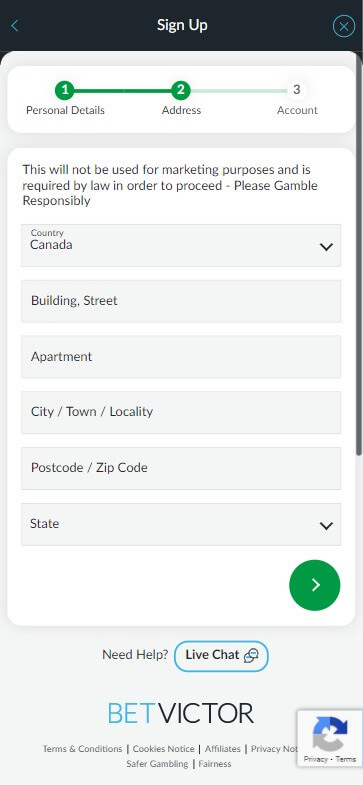Close the Sign Up form
This screenshot has width=363, height=785.
tap(343, 27)
